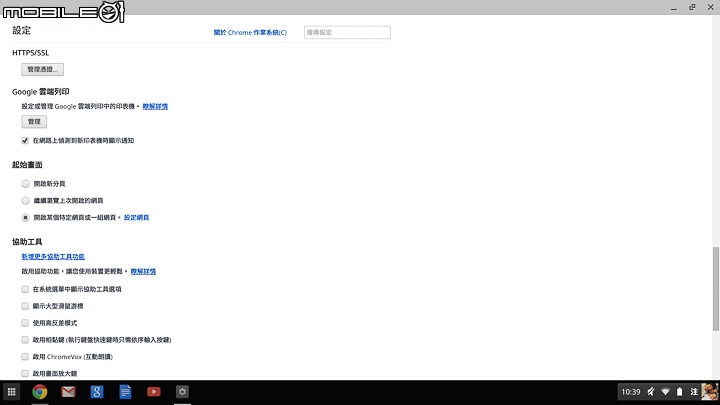The width and height of the screenshot is (720, 405).
Task: Click the clock showing 10:39
Action: (x=630, y=392)
